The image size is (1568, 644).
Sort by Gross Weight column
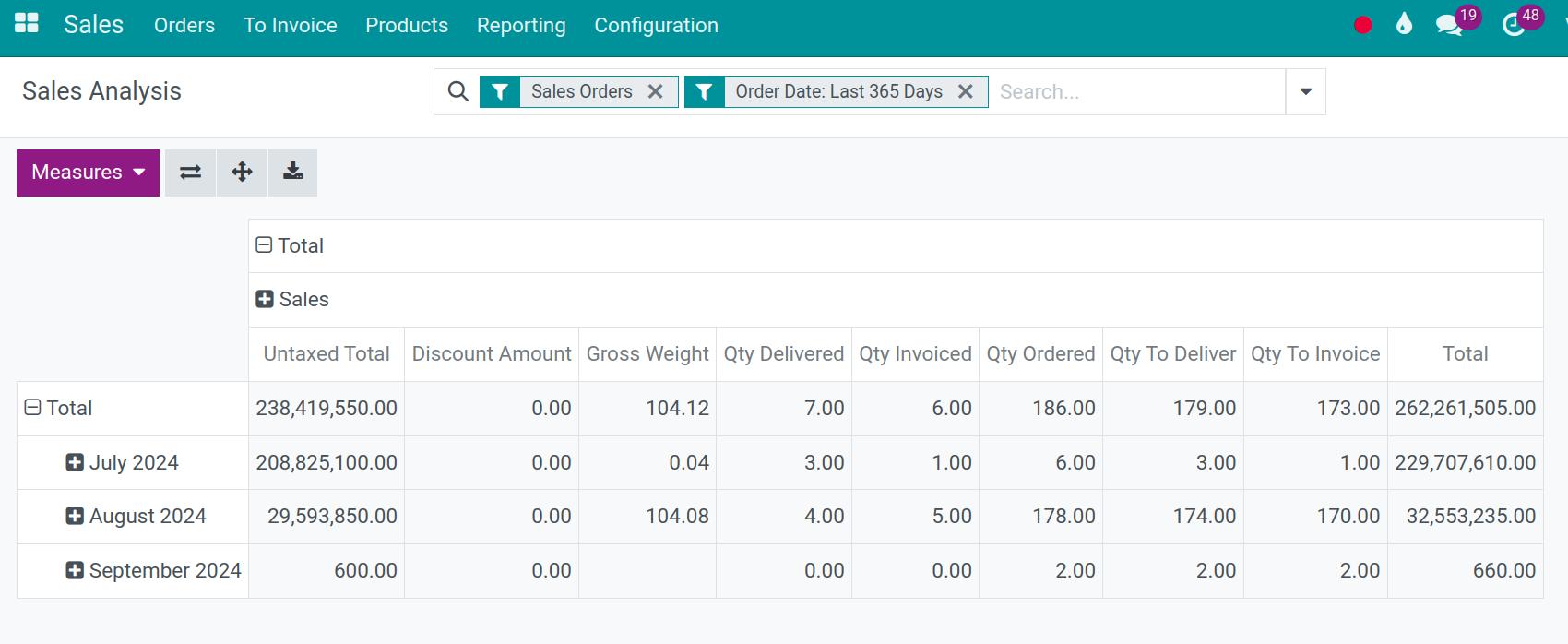point(647,353)
